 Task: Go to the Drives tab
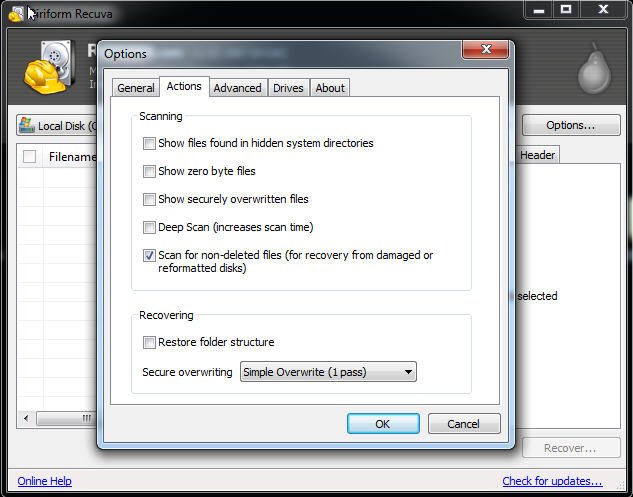[x=288, y=88]
